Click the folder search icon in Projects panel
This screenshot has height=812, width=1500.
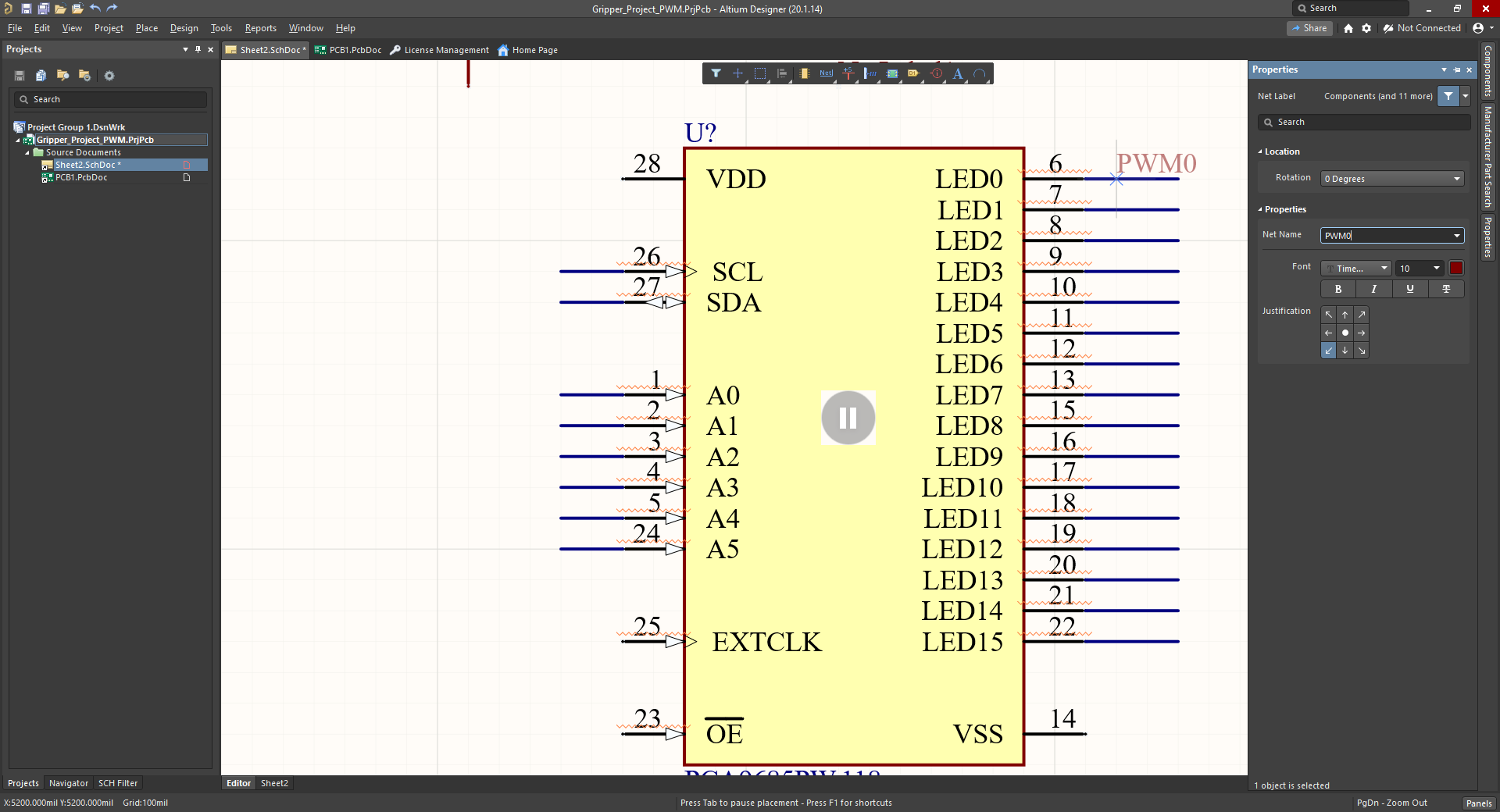point(62,76)
